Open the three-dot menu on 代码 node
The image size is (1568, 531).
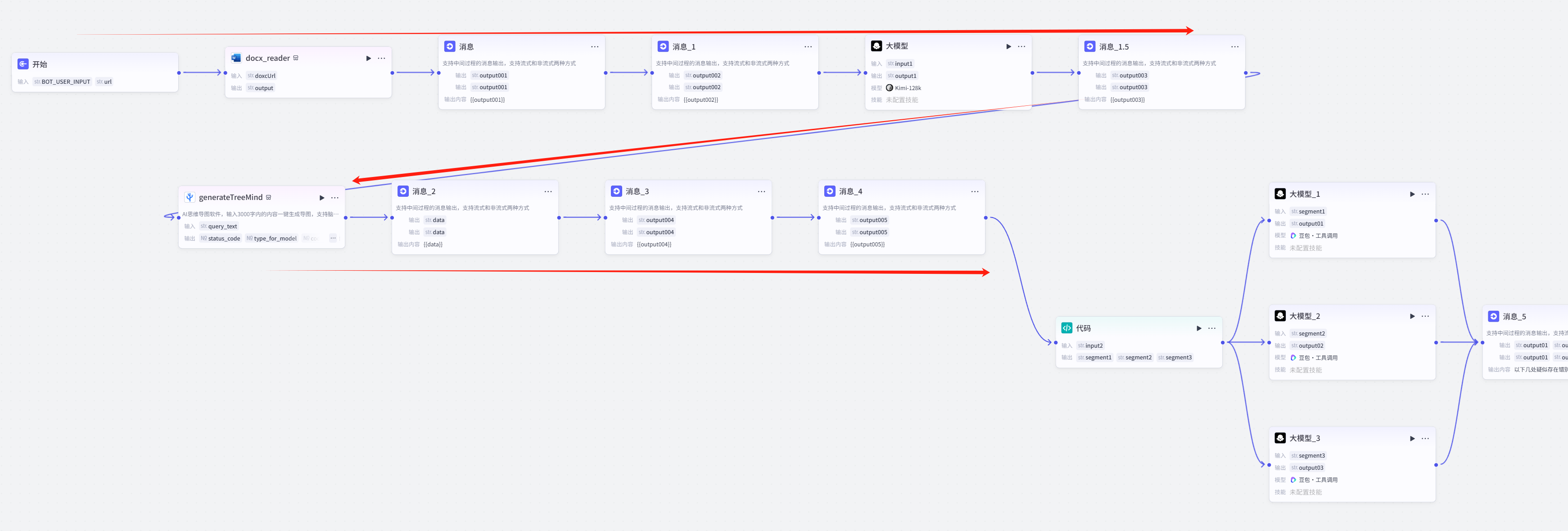1212,328
